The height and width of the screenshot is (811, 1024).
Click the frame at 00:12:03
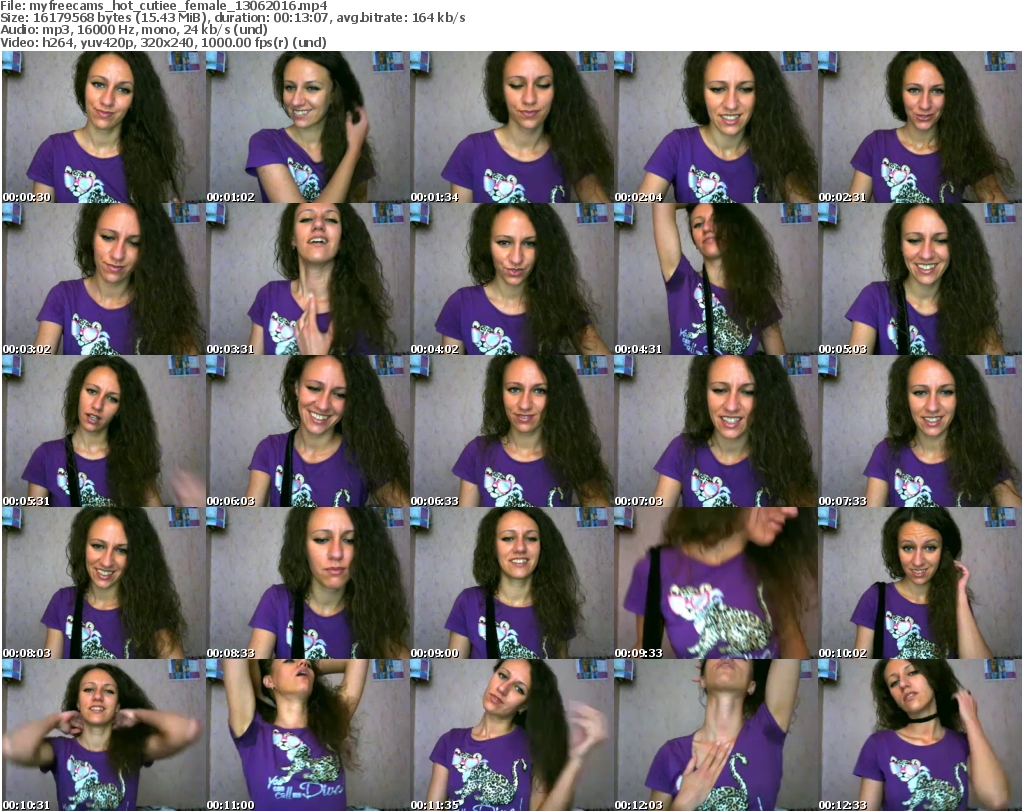(715, 735)
